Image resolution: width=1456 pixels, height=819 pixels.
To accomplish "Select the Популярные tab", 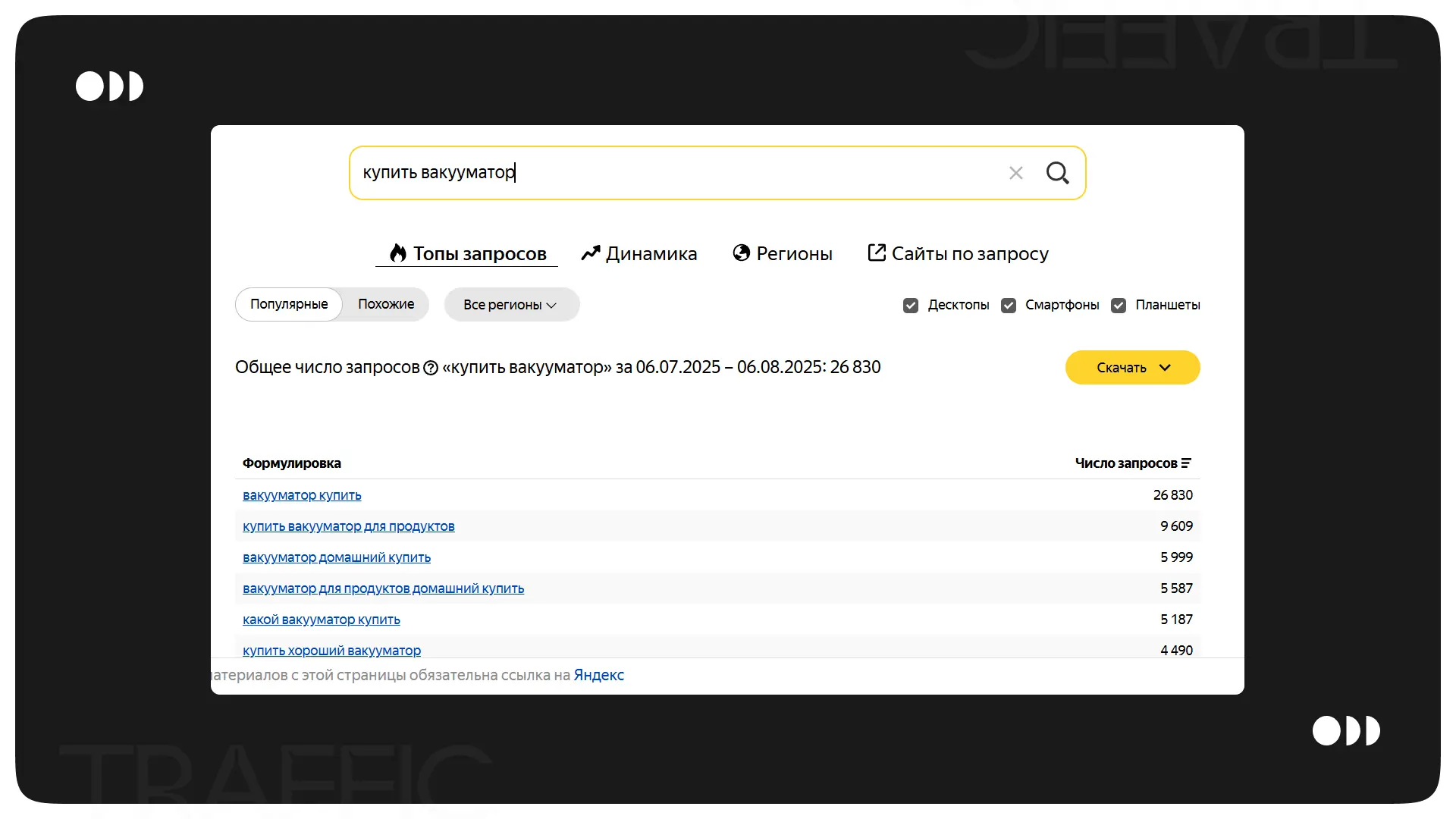I will (289, 304).
